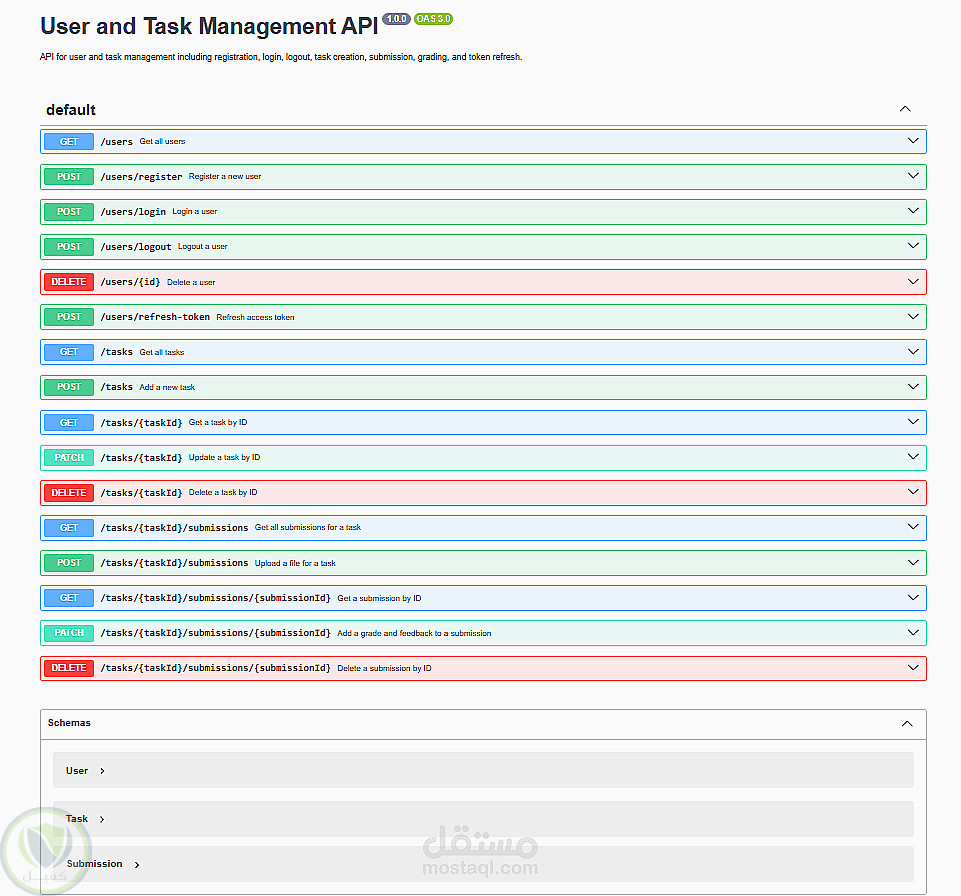
Task: Click the 'Delete a submission by ID' summary
Action: (x=384, y=669)
